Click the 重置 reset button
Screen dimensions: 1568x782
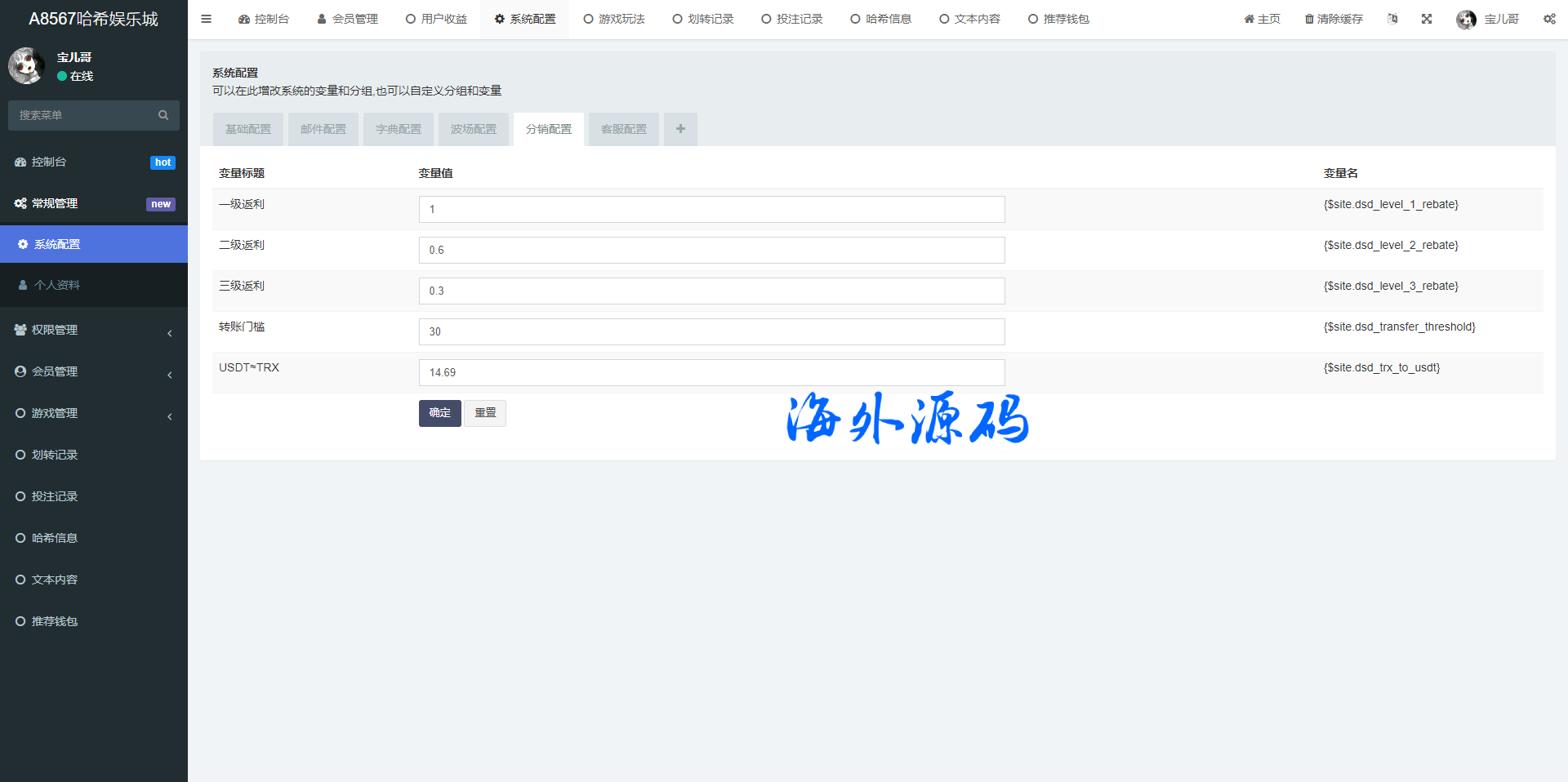click(485, 413)
